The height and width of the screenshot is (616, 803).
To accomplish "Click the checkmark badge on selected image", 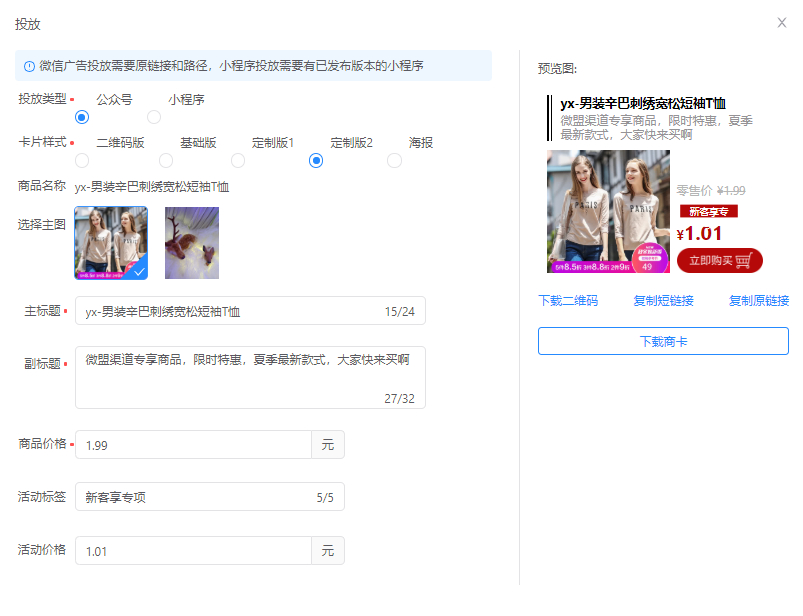I will pos(139,271).
